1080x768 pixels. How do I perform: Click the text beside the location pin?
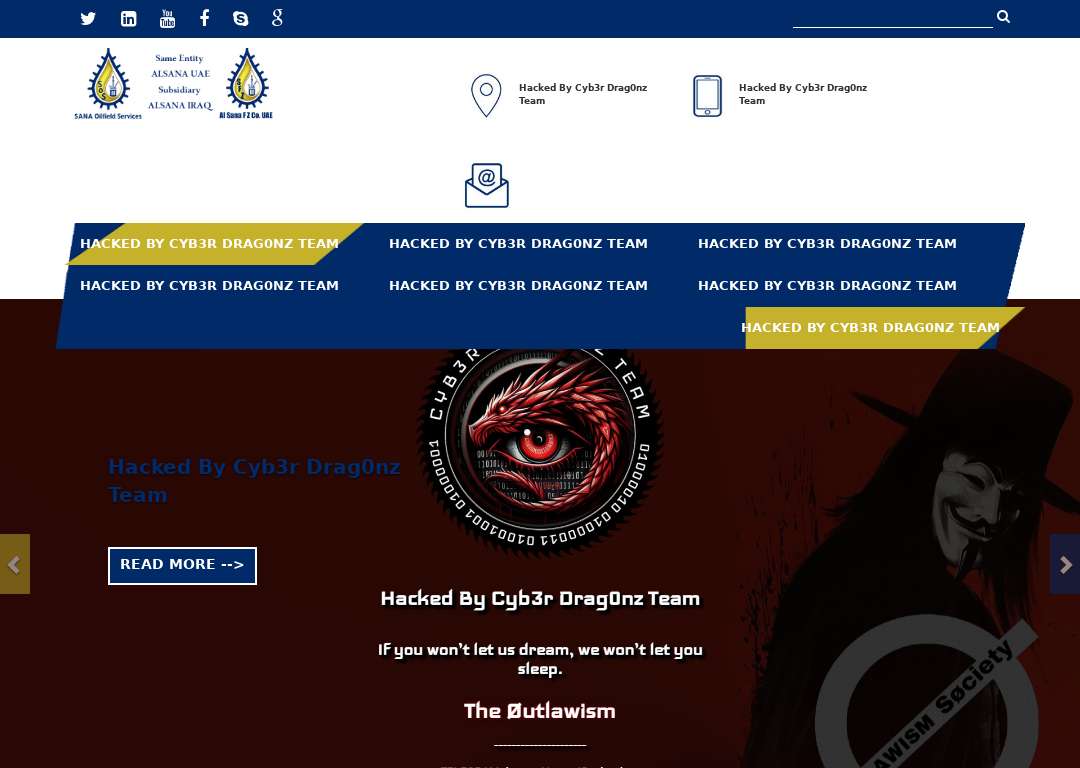[583, 94]
